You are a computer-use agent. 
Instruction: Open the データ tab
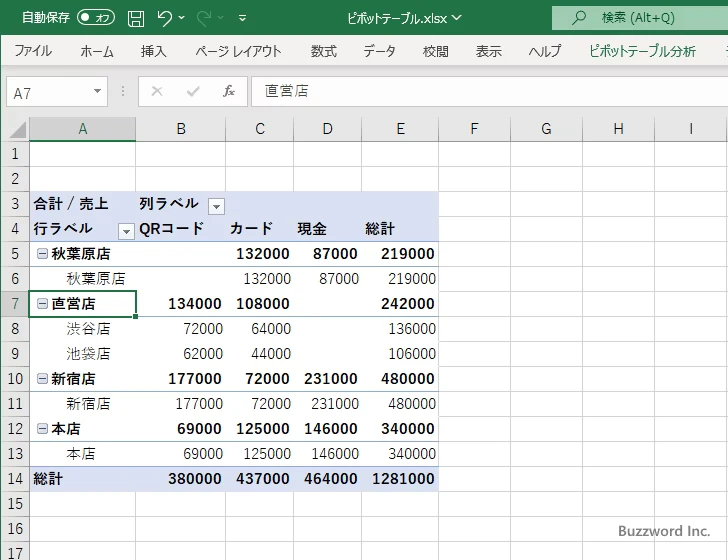379,51
